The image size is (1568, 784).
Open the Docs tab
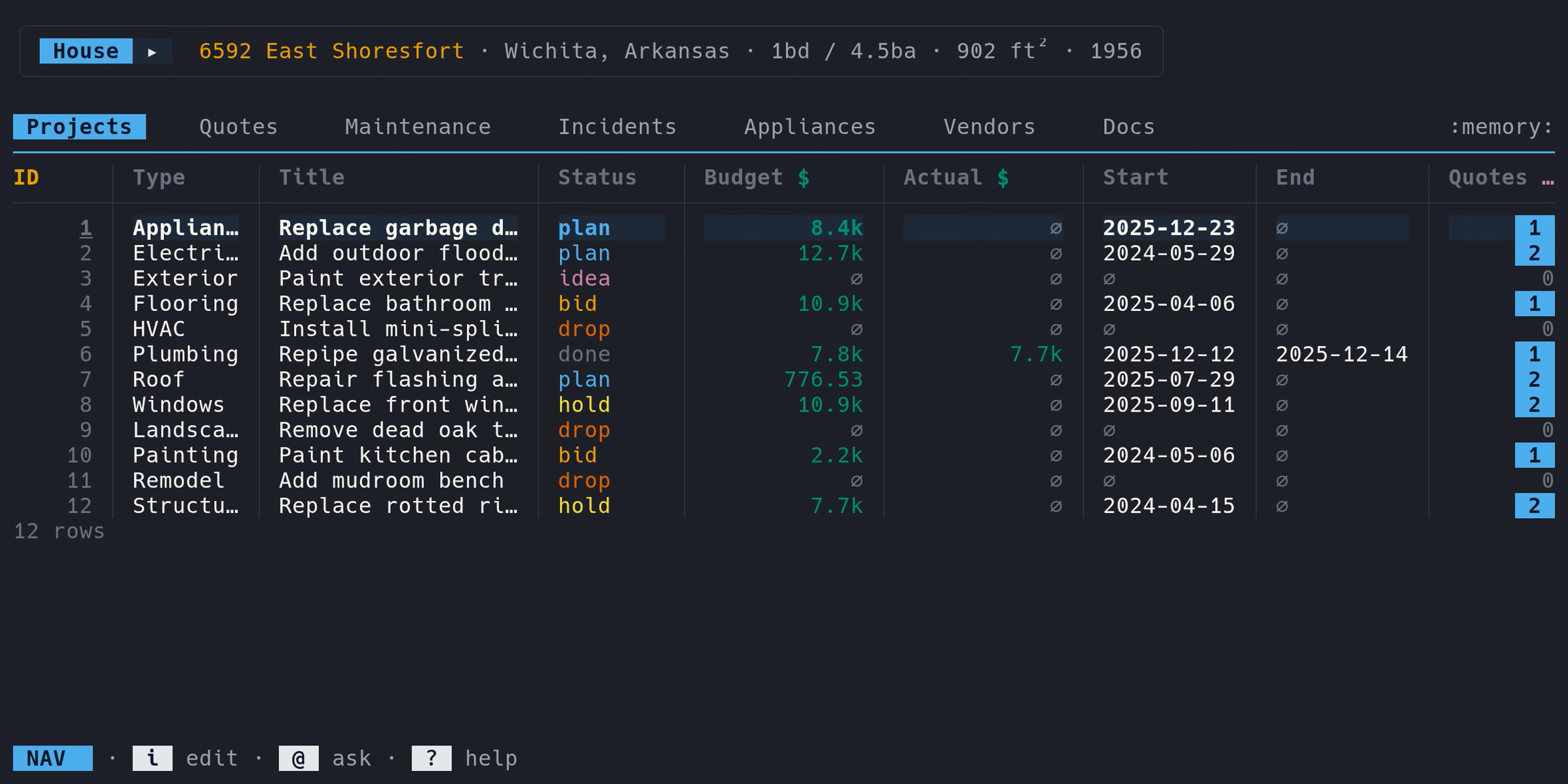(x=1128, y=126)
